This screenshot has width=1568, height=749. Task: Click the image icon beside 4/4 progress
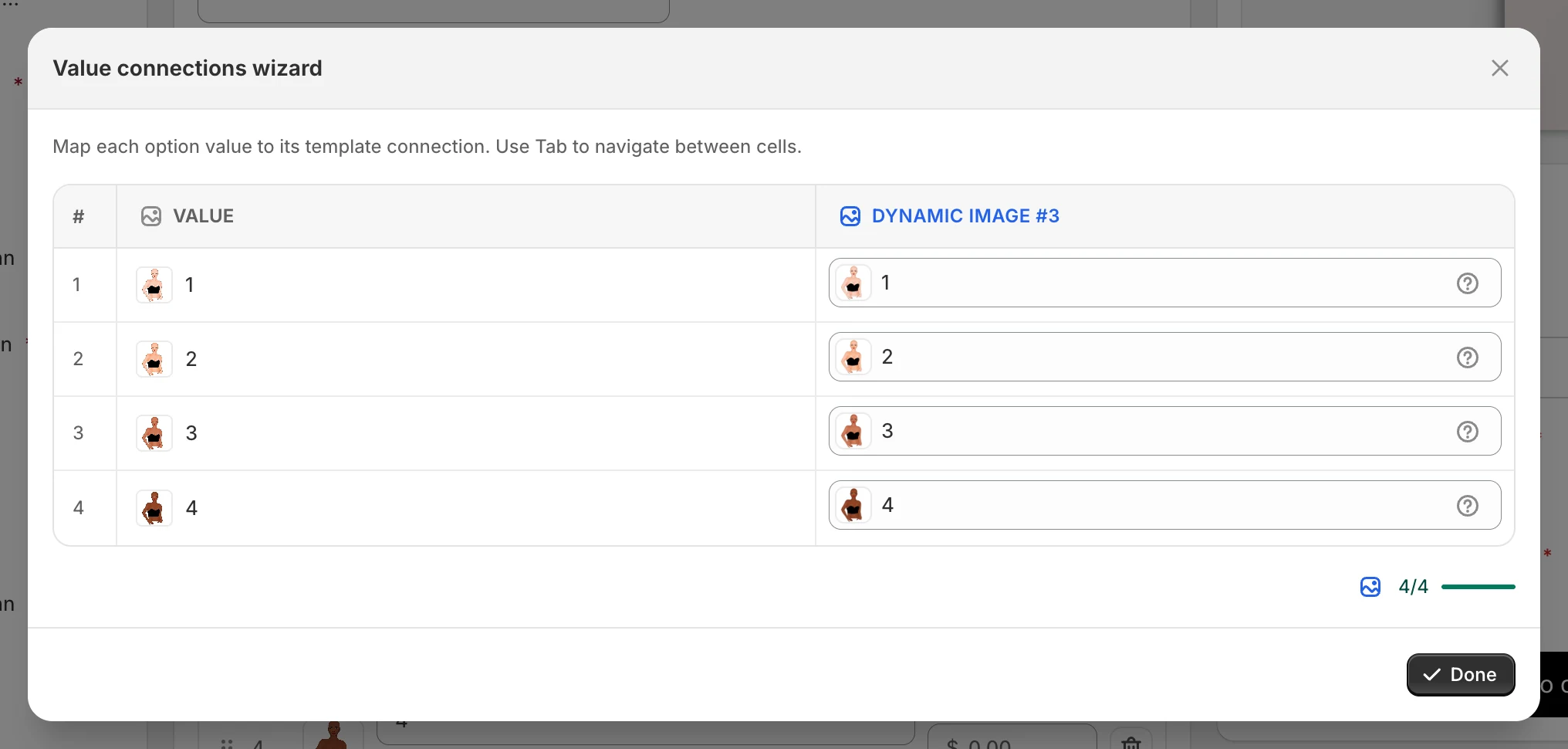tap(1370, 587)
